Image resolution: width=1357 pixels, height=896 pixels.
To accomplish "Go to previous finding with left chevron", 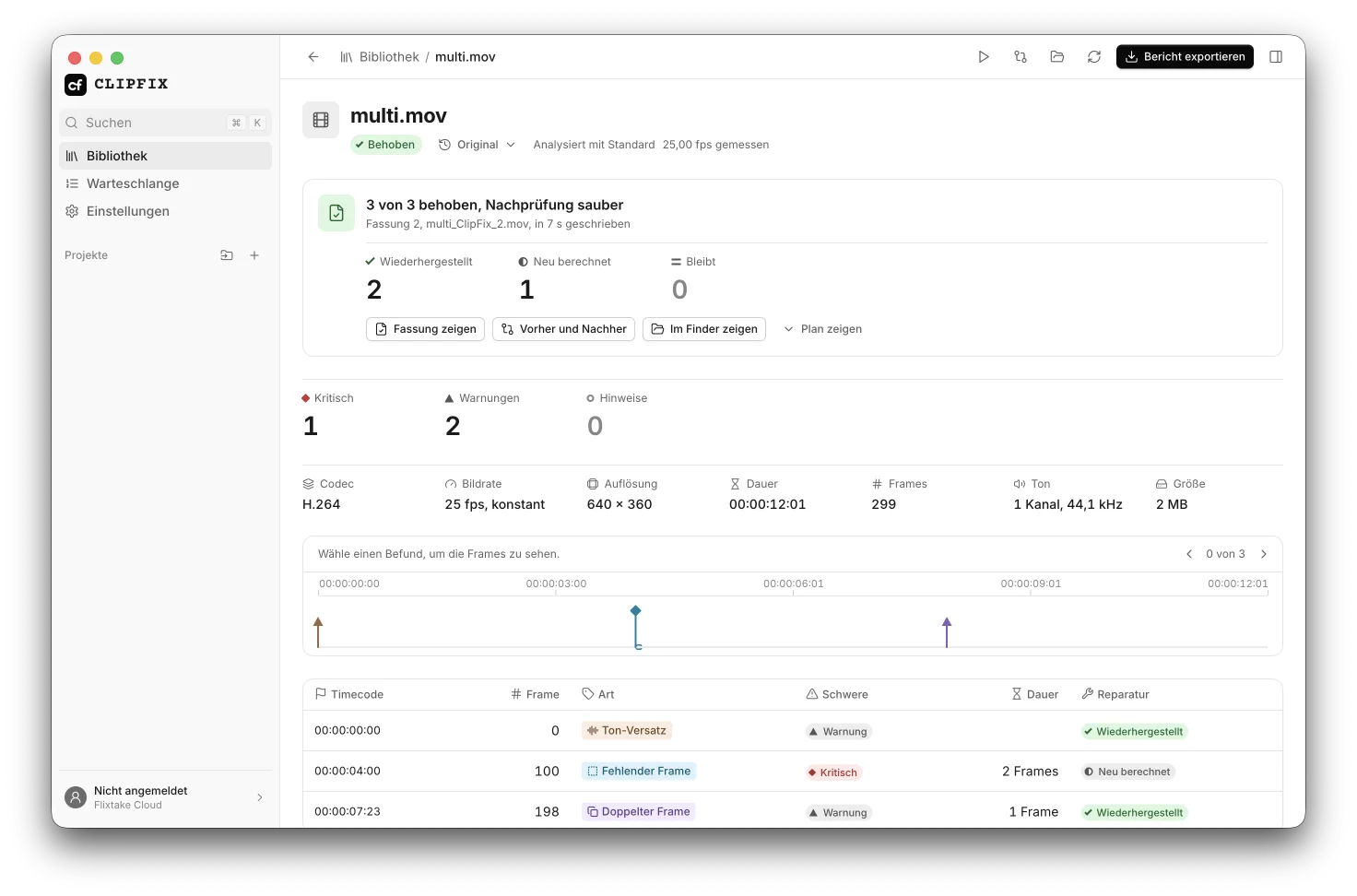I will click(1189, 554).
